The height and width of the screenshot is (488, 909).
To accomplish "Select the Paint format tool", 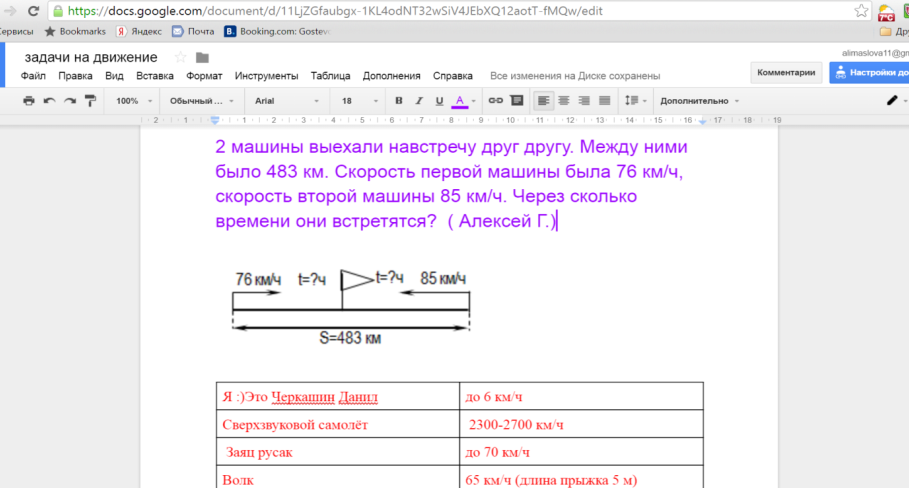I will [90, 101].
